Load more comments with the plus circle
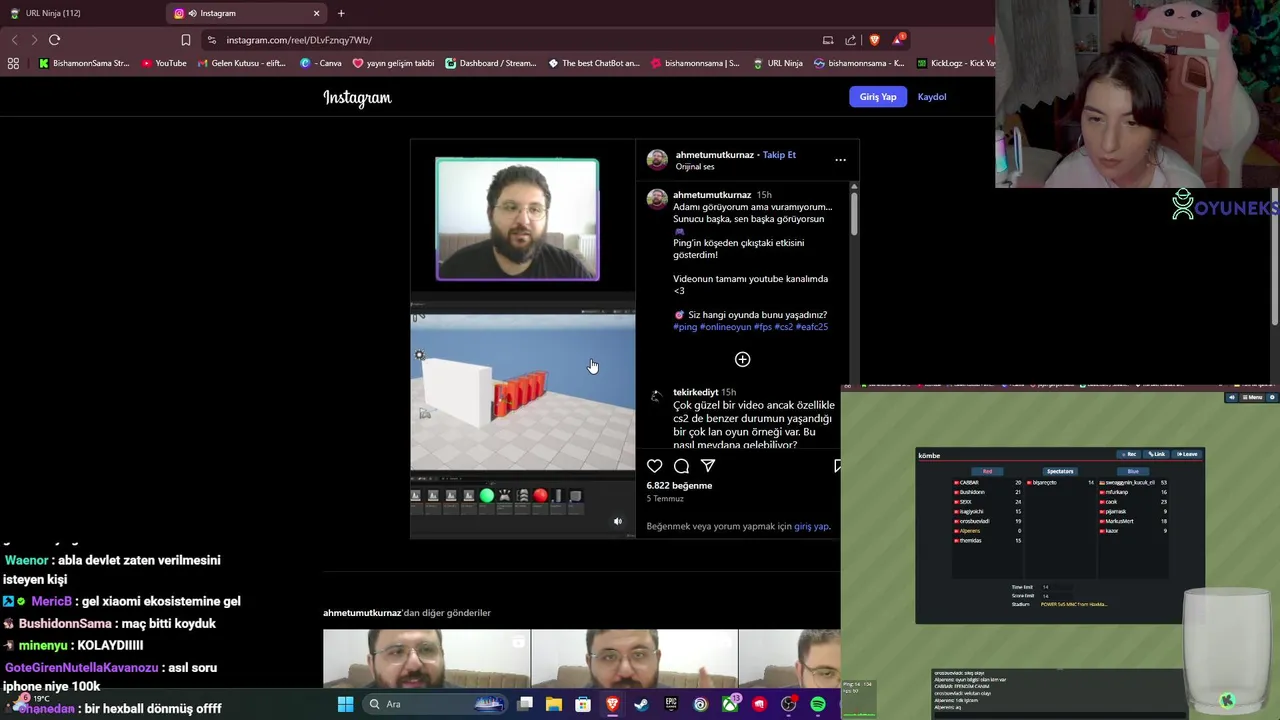 pos(742,359)
